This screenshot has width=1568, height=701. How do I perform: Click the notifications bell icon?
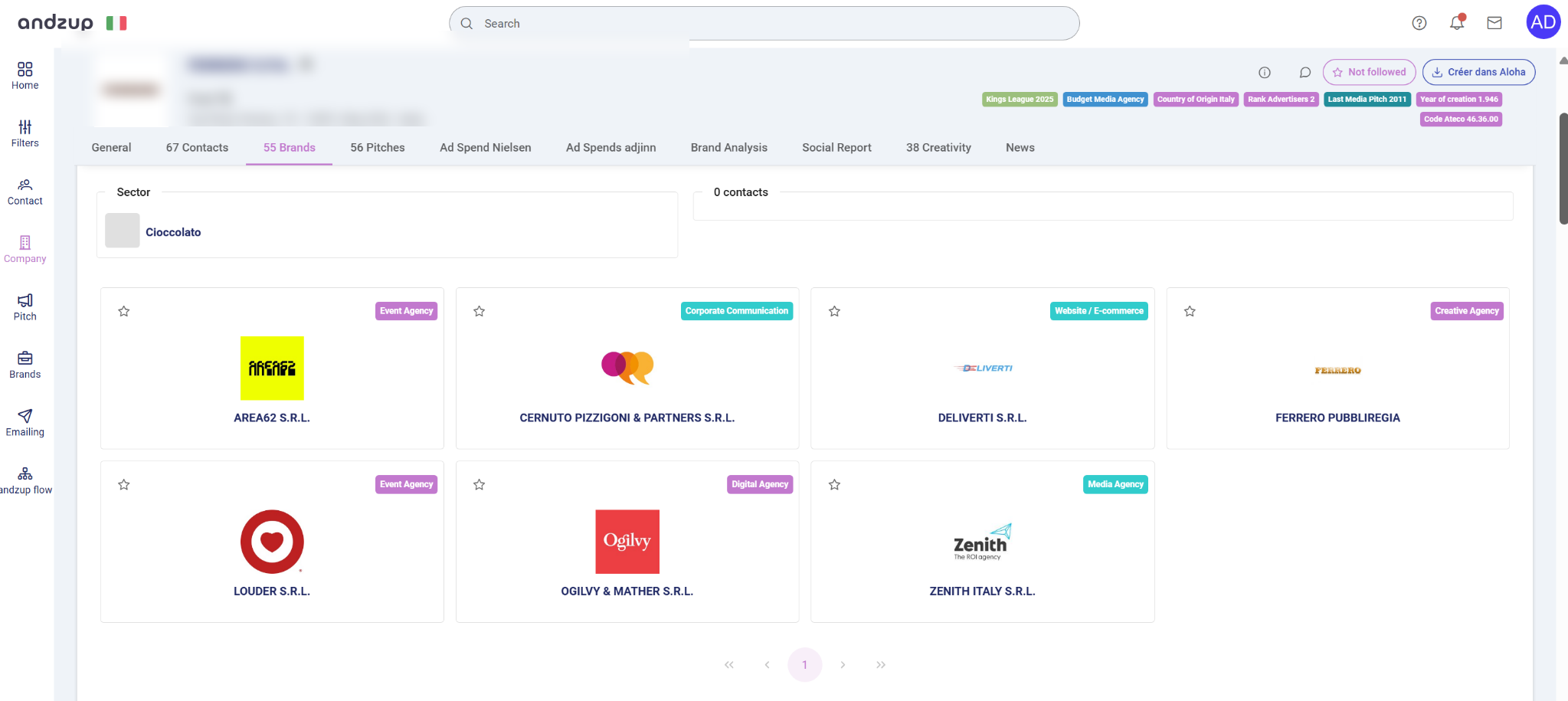pos(1456,23)
